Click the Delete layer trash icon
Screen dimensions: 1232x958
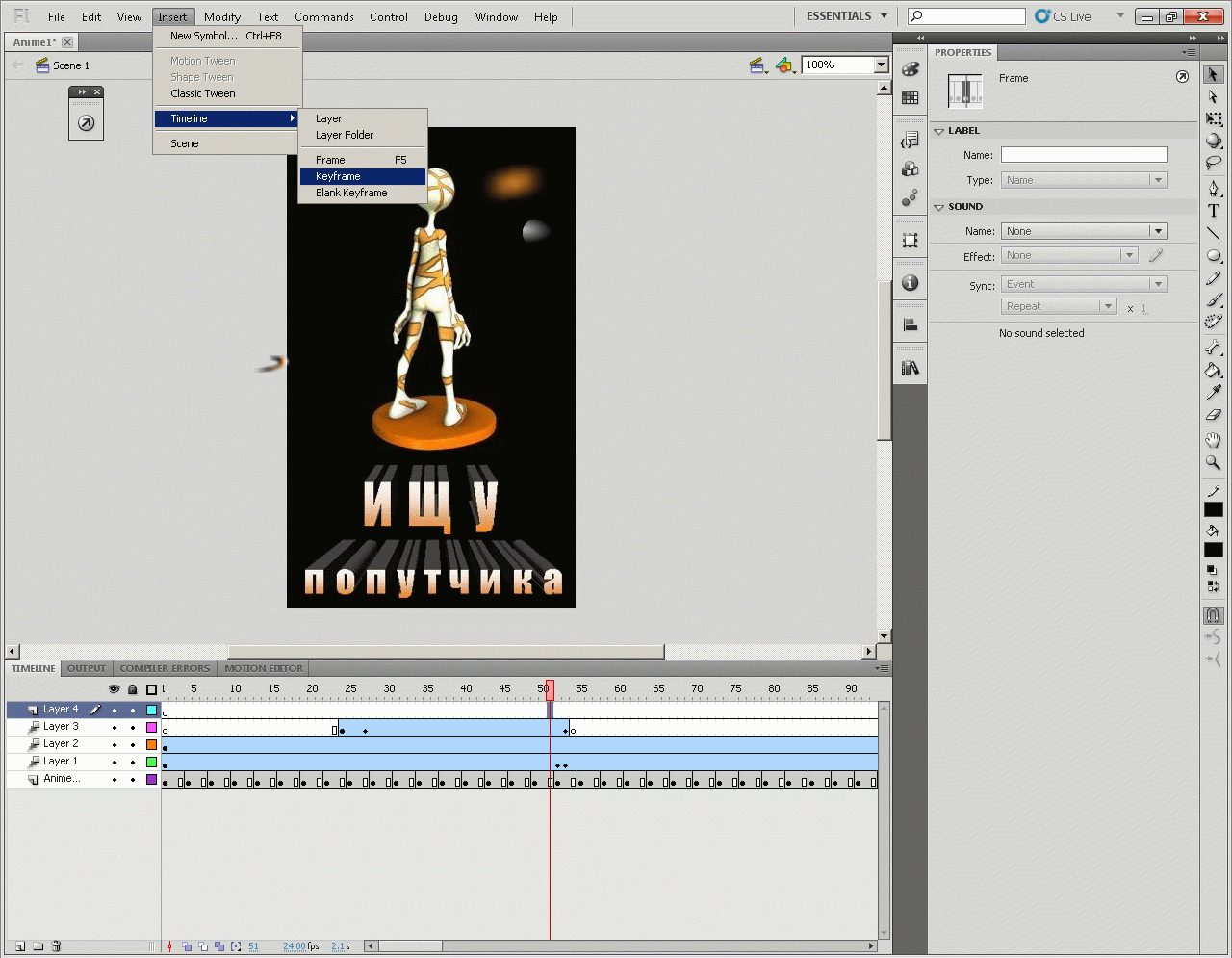click(56, 946)
